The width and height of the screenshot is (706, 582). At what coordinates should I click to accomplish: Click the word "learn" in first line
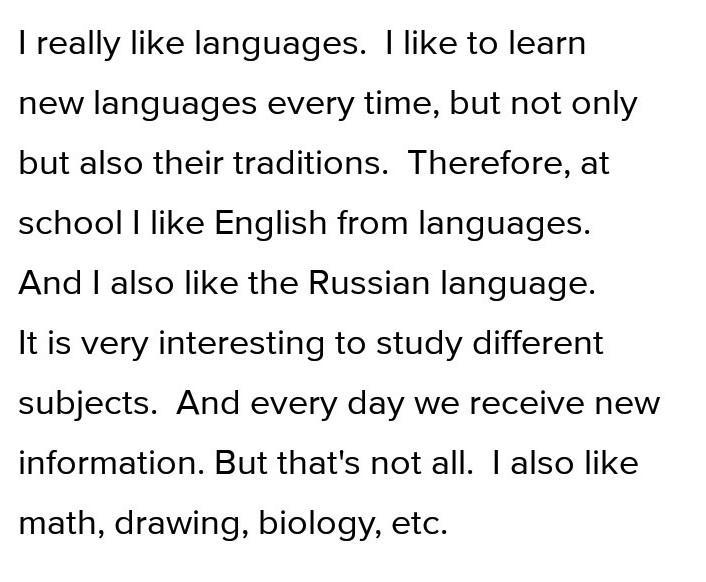[547, 44]
